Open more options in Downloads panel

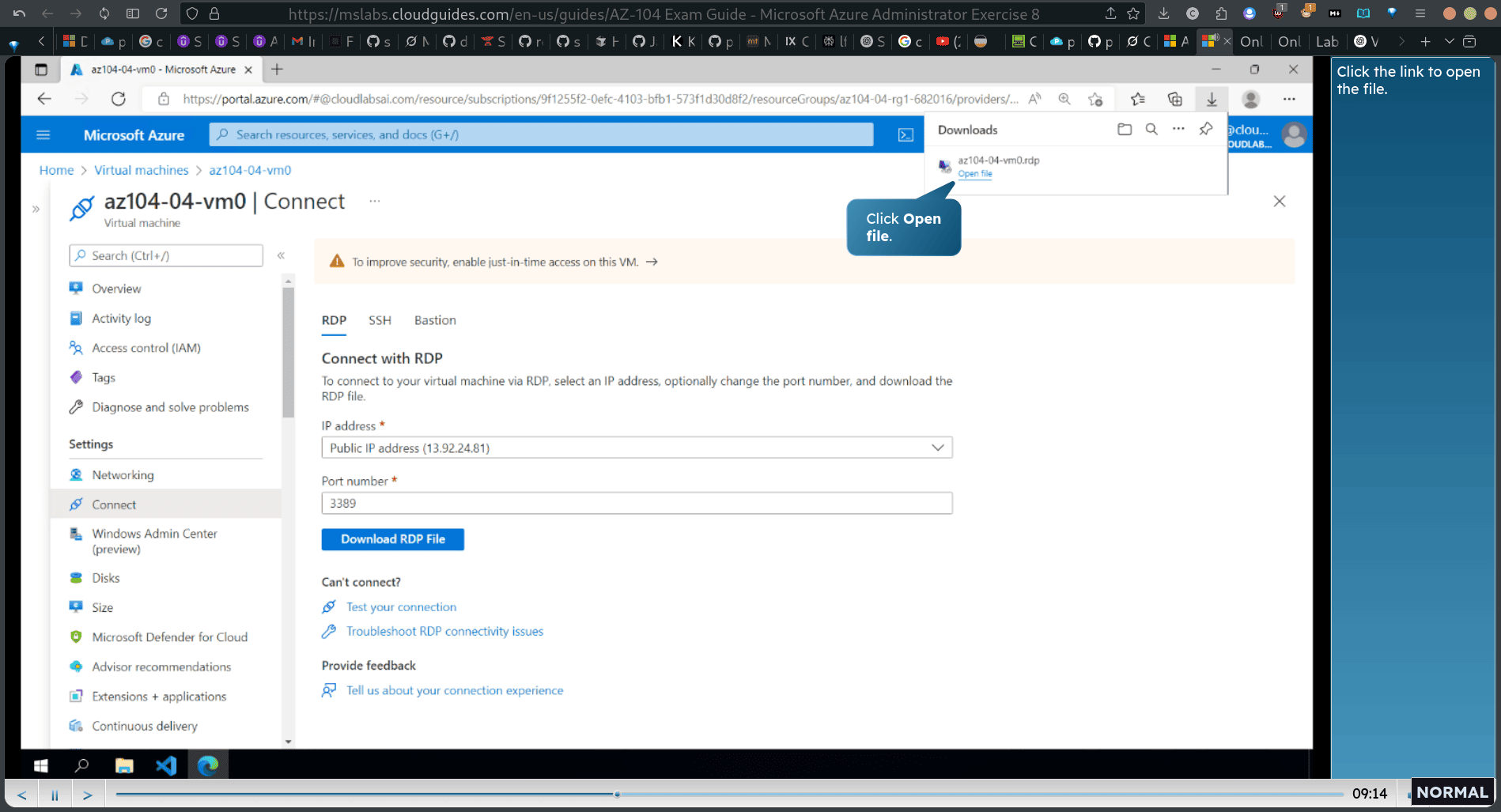click(x=1178, y=129)
